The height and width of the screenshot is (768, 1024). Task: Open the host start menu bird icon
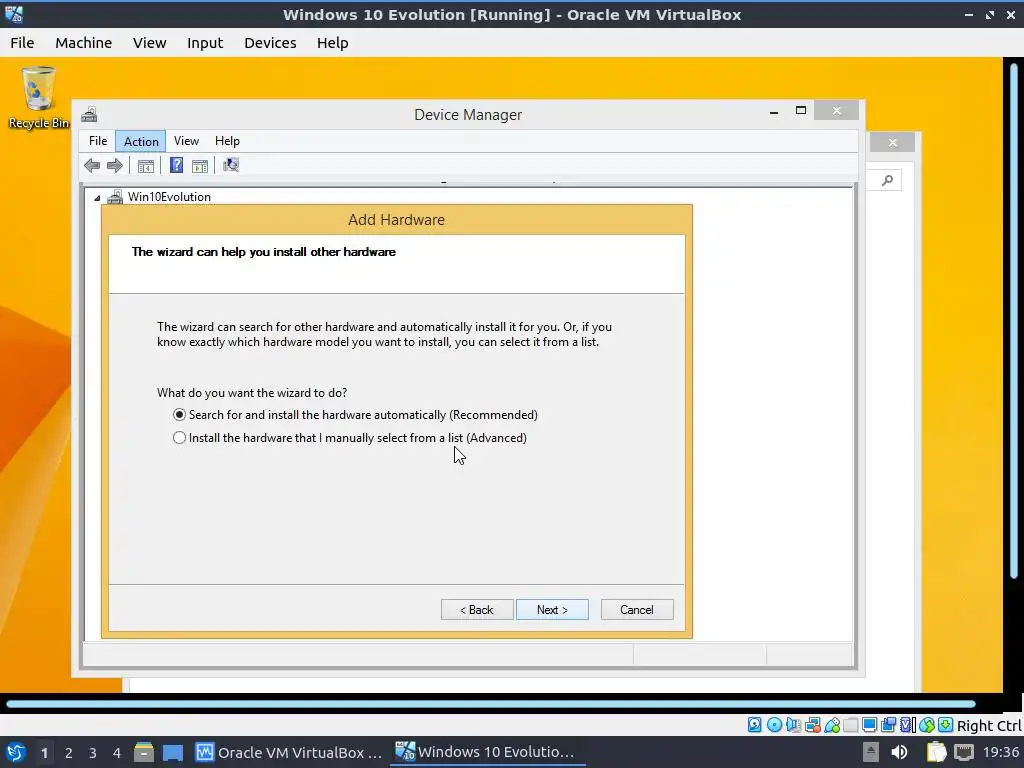tap(15, 752)
